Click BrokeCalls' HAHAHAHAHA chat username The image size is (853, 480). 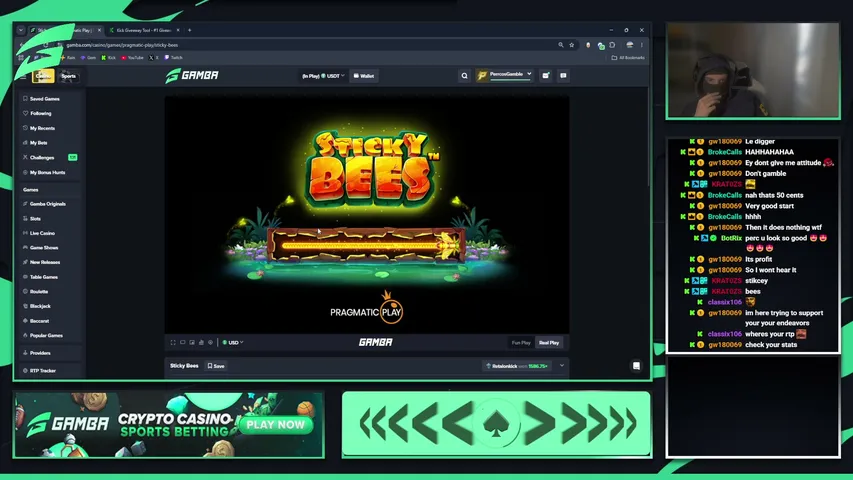point(725,152)
